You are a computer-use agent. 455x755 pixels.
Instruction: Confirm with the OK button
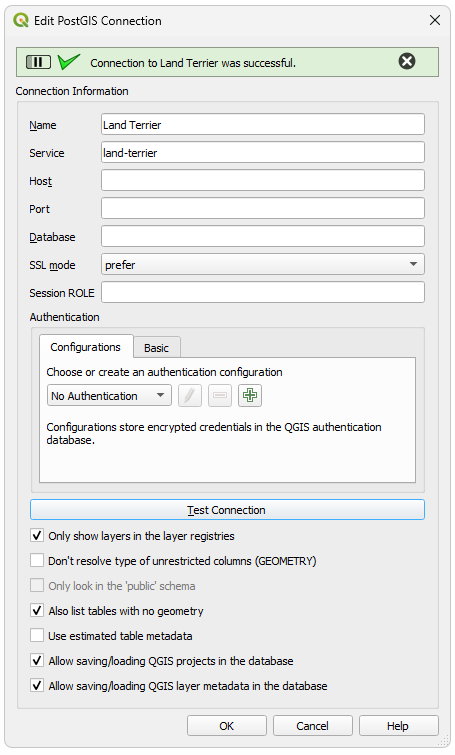point(227,726)
